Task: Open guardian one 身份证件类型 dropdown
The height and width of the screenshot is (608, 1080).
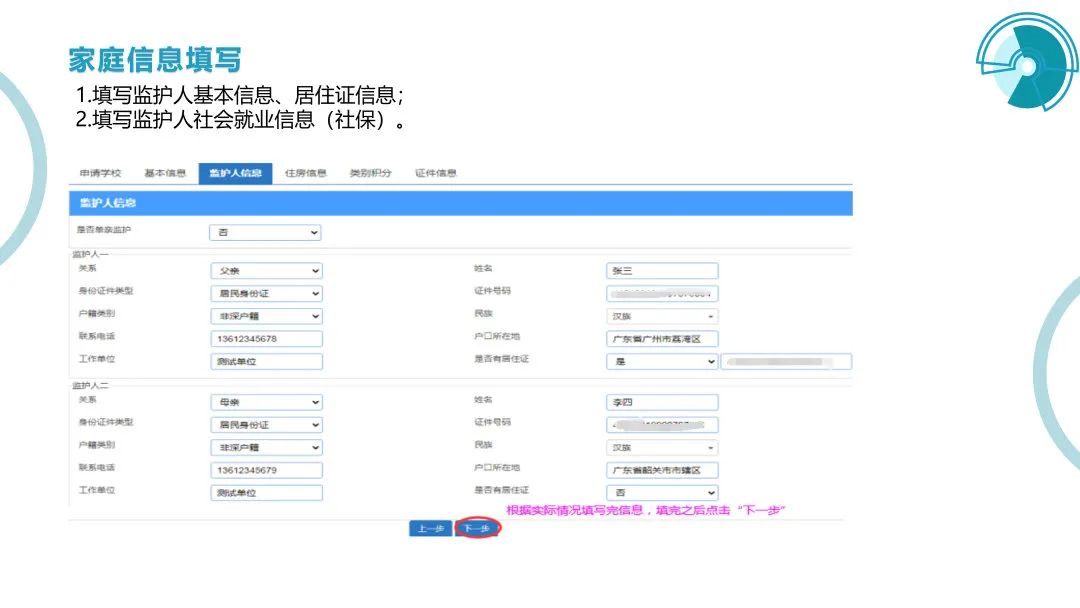Action: [267, 293]
